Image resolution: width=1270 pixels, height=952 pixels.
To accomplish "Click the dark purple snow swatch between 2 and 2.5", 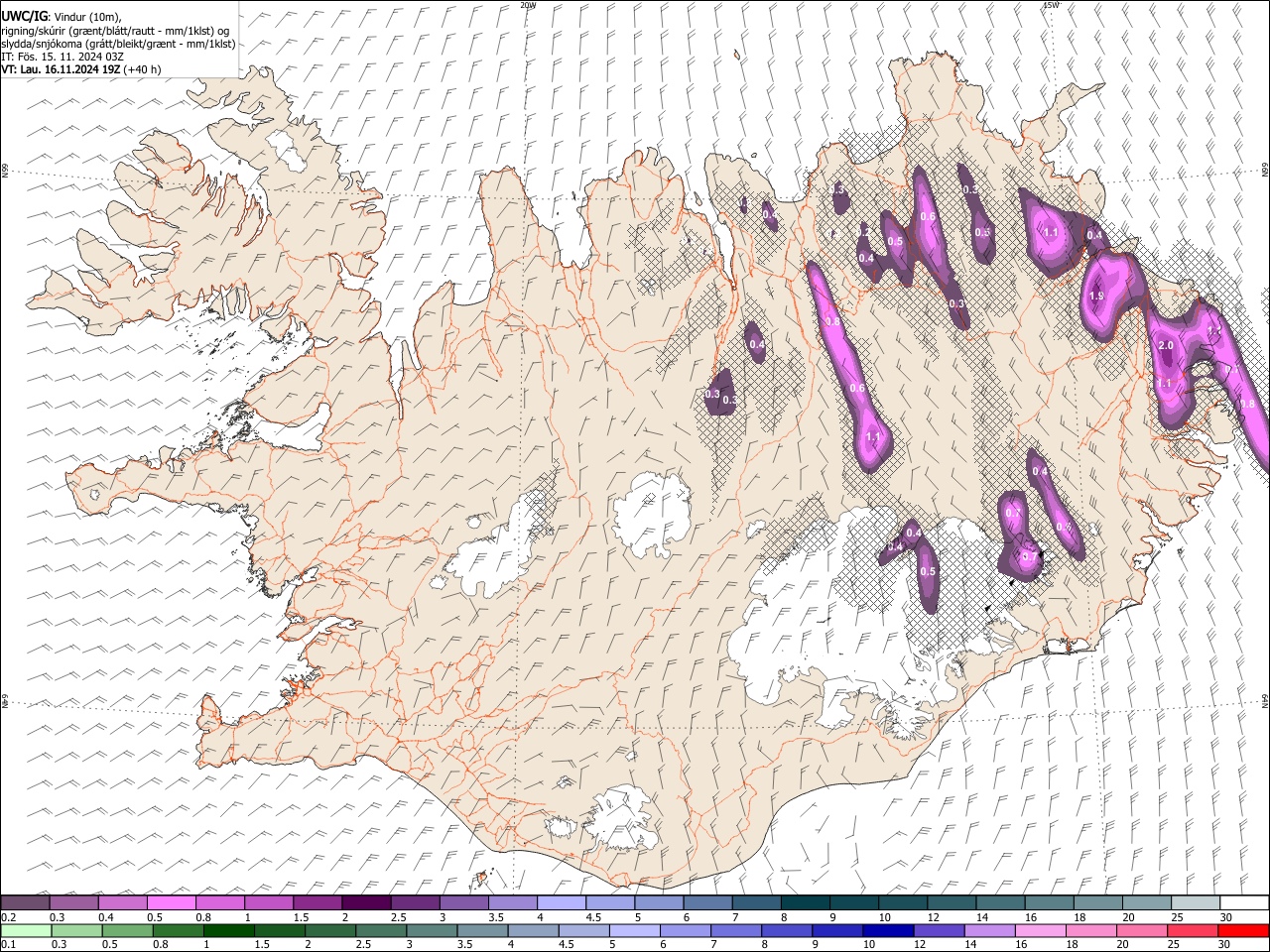I will point(365,902).
